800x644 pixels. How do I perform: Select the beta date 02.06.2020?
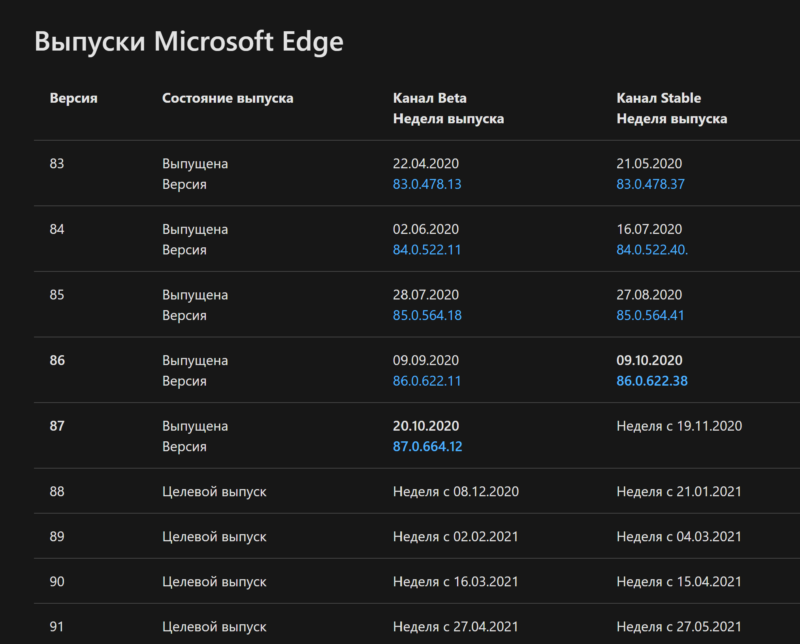(426, 229)
